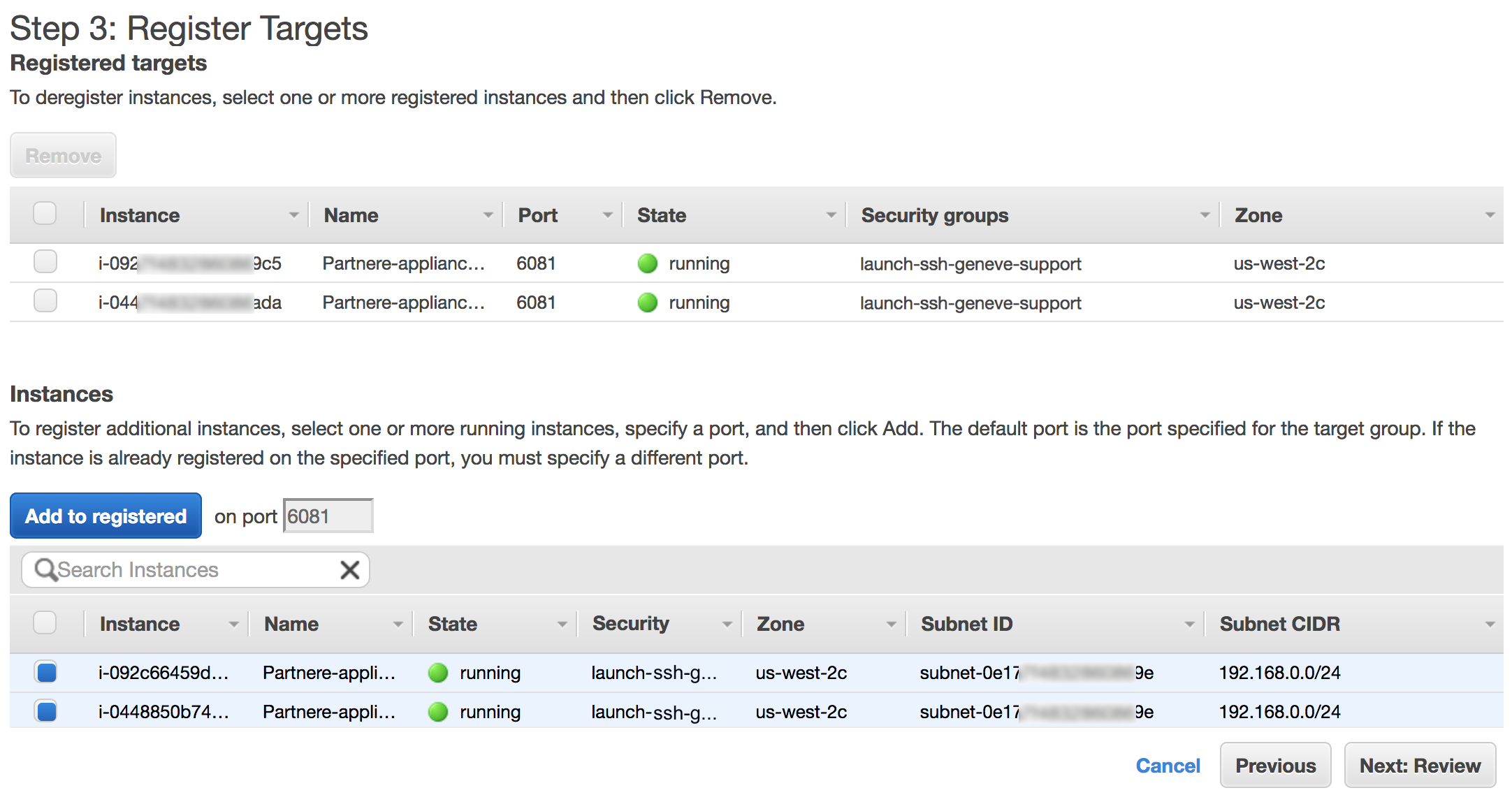The width and height of the screenshot is (1512, 802).
Task: Clear the Search Instances field with X icon
Action: pyautogui.click(x=349, y=570)
